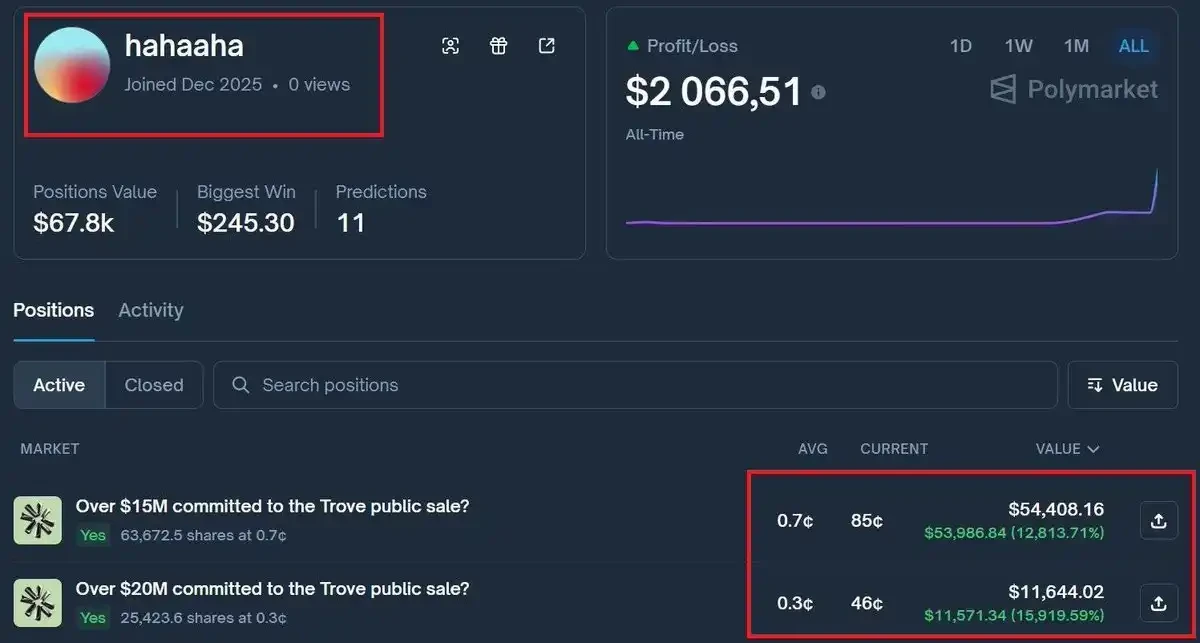The image size is (1200, 643).
Task: Switch to the Activity tab
Action: pos(150,310)
